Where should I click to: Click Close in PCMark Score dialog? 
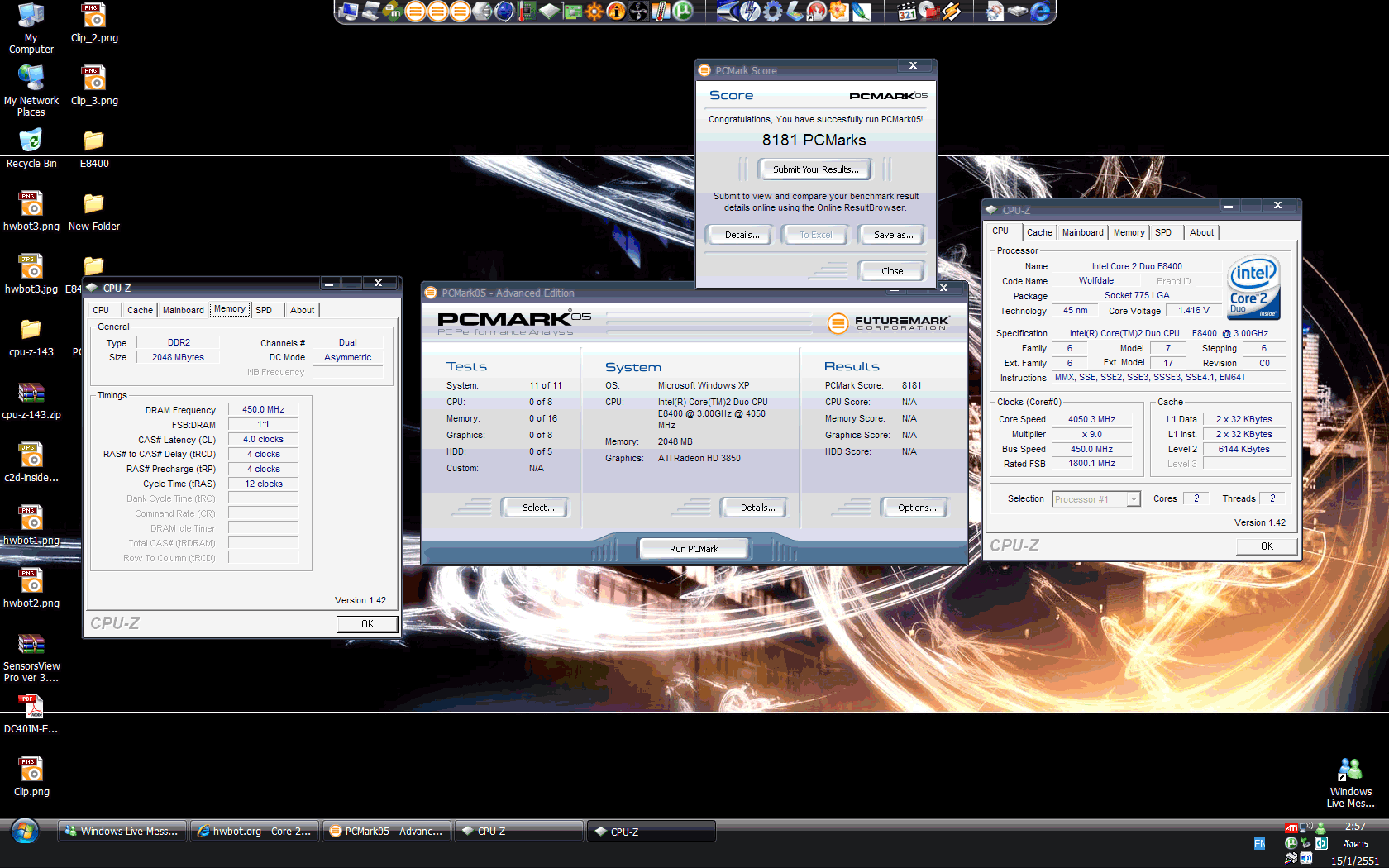pyautogui.click(x=892, y=271)
